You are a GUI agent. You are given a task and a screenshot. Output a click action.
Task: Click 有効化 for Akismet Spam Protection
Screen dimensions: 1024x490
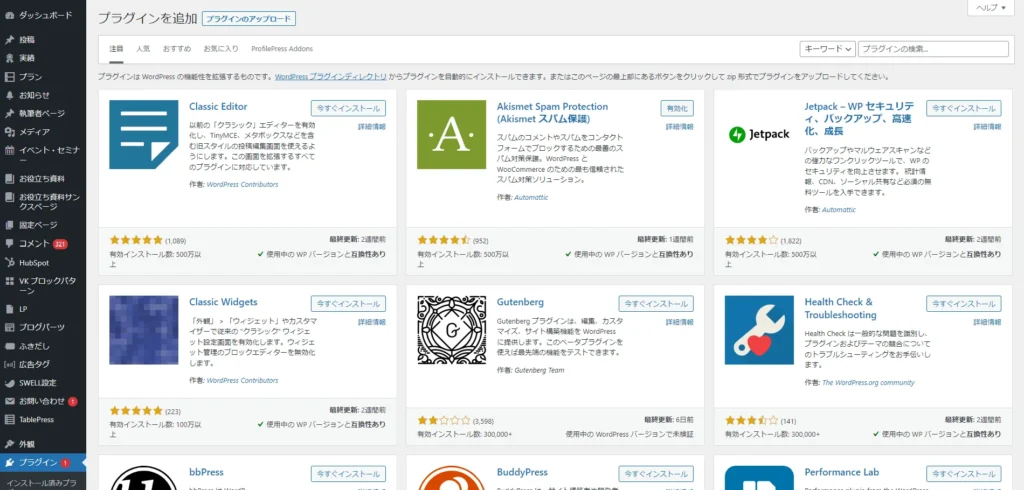677,108
